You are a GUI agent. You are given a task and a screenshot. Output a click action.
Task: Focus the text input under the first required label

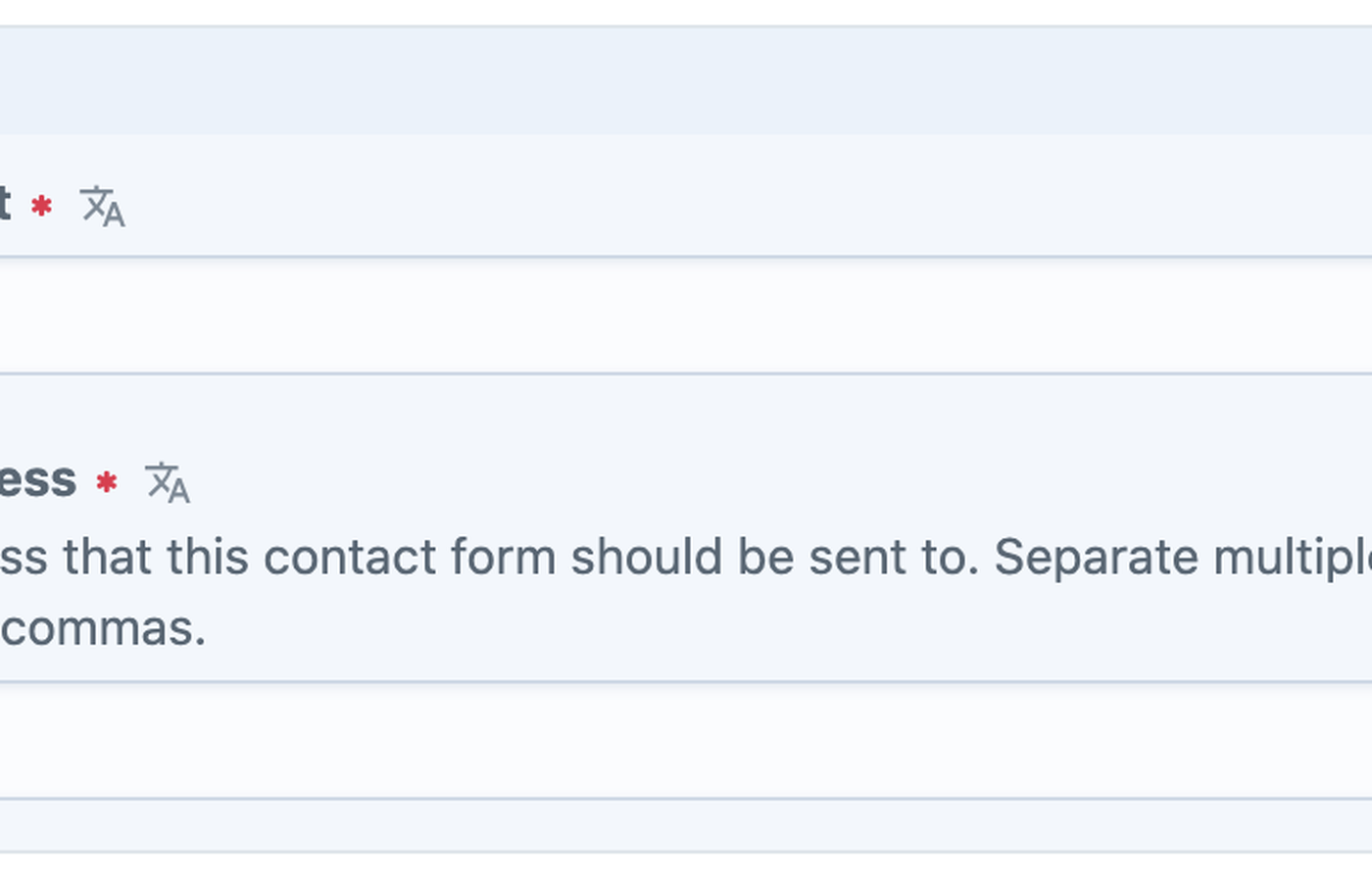tap(686, 316)
